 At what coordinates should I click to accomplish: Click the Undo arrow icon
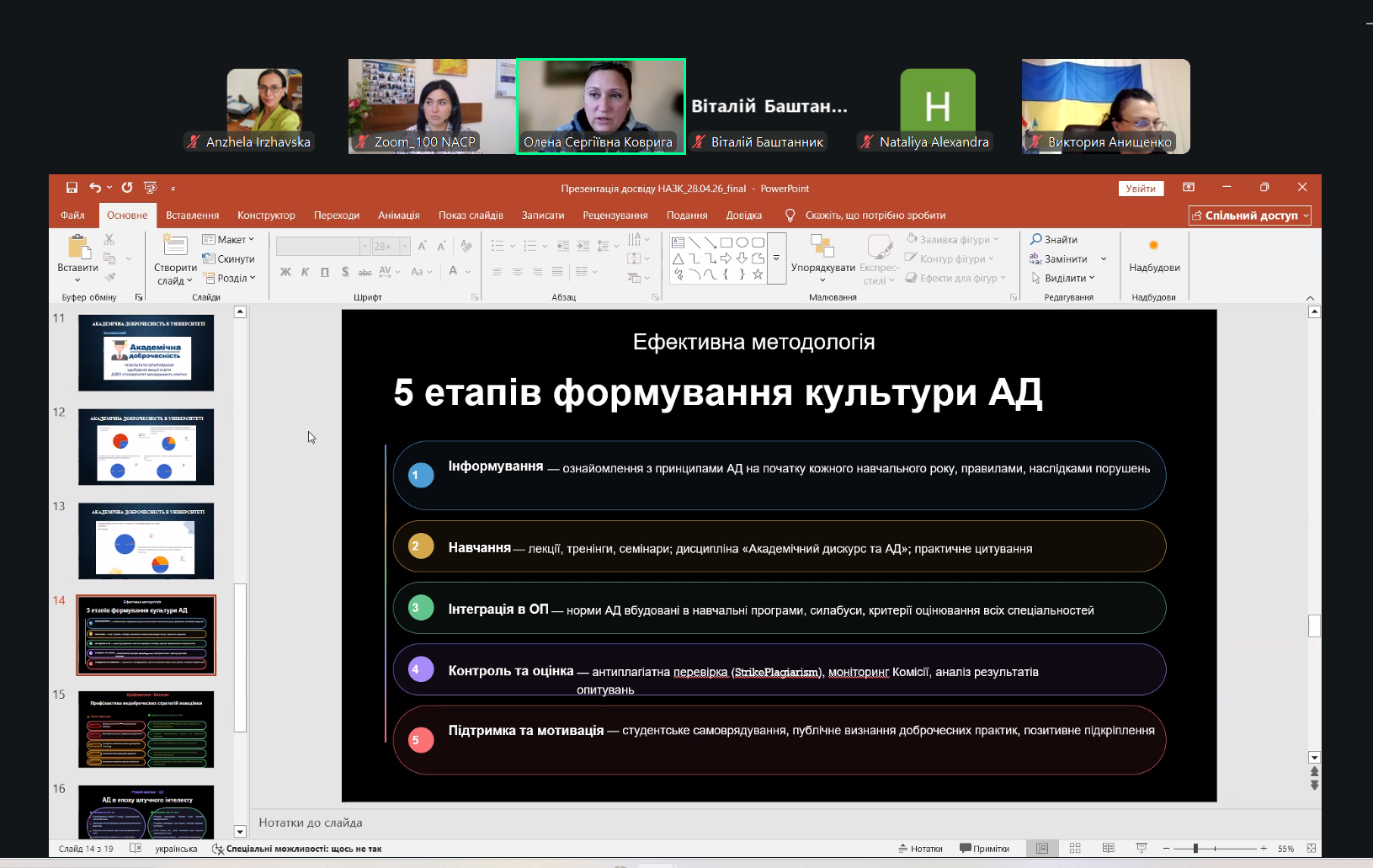95,188
